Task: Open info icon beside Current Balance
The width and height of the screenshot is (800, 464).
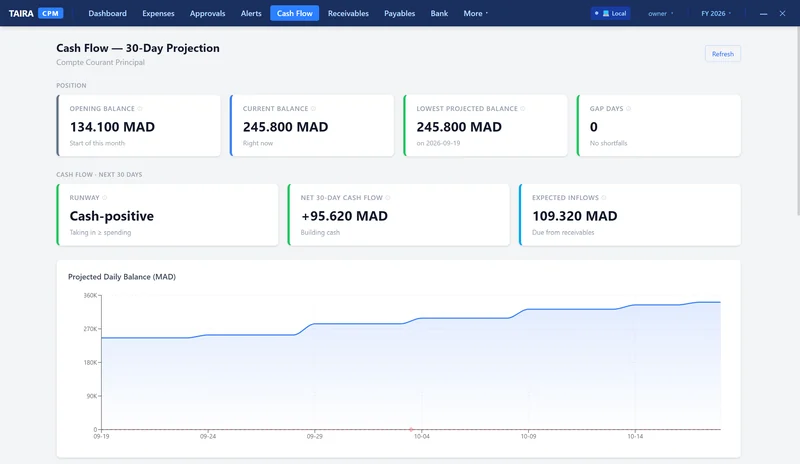Action: (313, 109)
